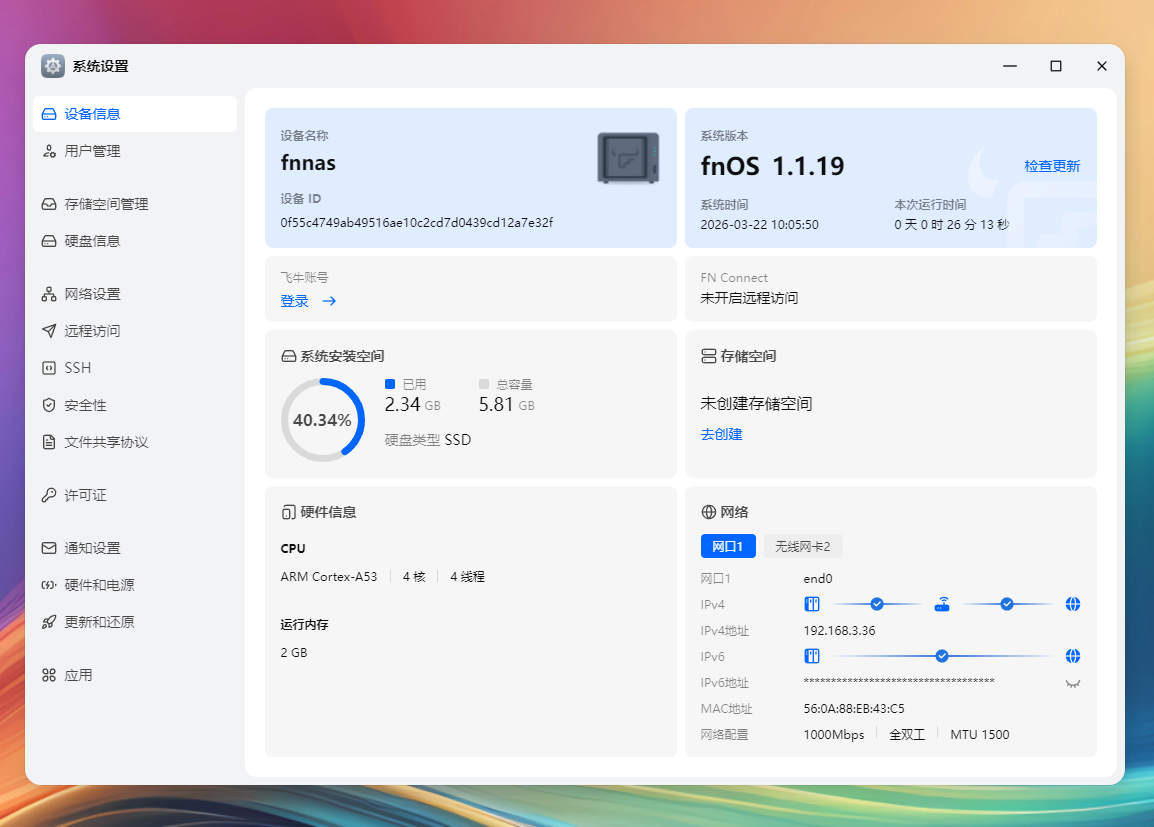Reveal hidden IPv6 address with eye icon
Viewport: 1154px width, 827px height.
[1073, 683]
